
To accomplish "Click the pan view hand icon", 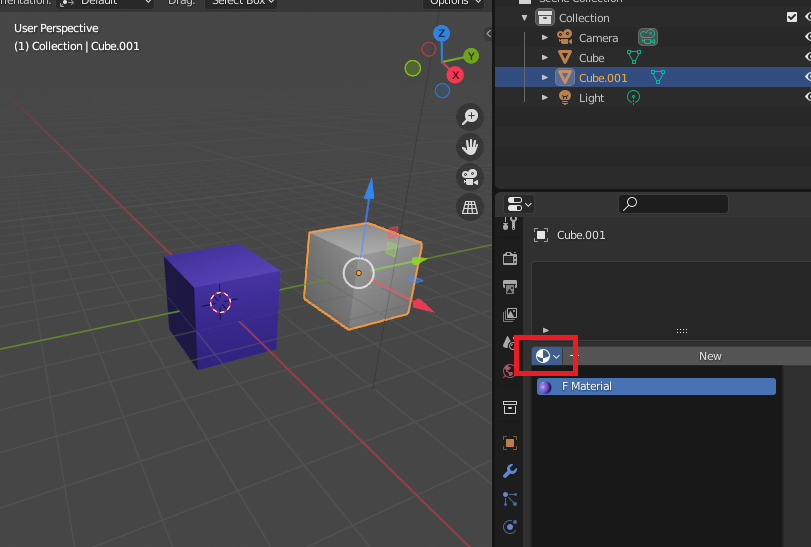I will point(470,147).
